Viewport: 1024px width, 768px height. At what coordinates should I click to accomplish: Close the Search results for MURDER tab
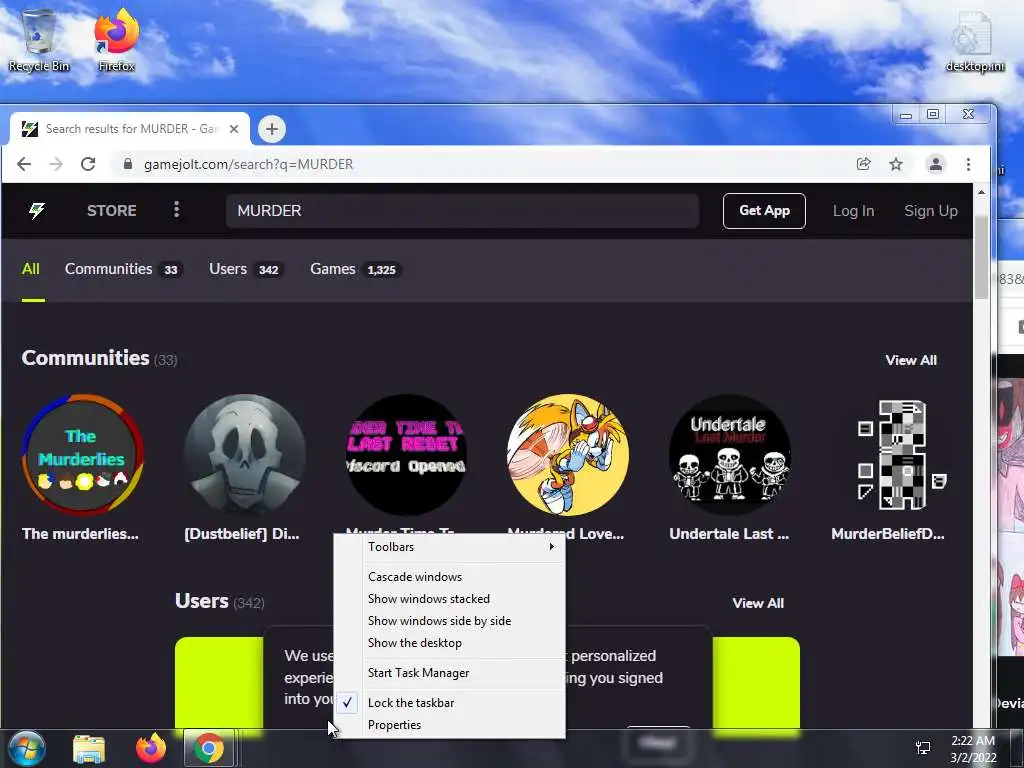pyautogui.click(x=234, y=129)
